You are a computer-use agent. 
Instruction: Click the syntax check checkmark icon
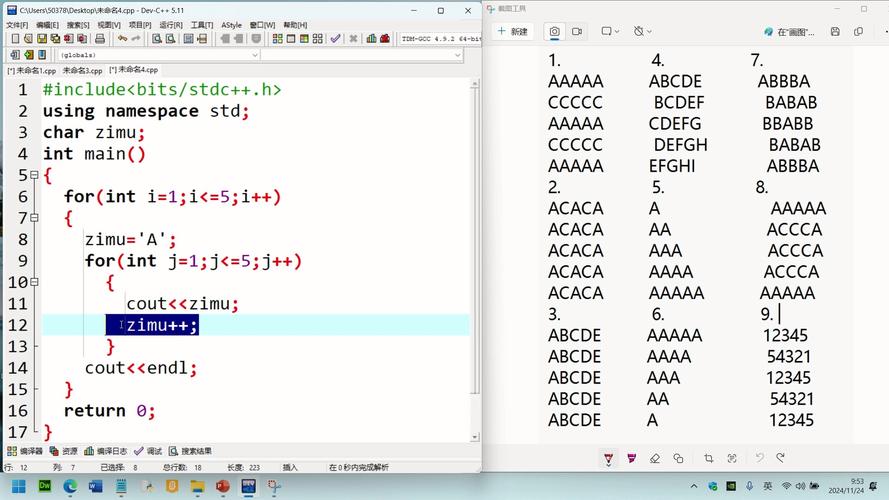tap(335, 39)
